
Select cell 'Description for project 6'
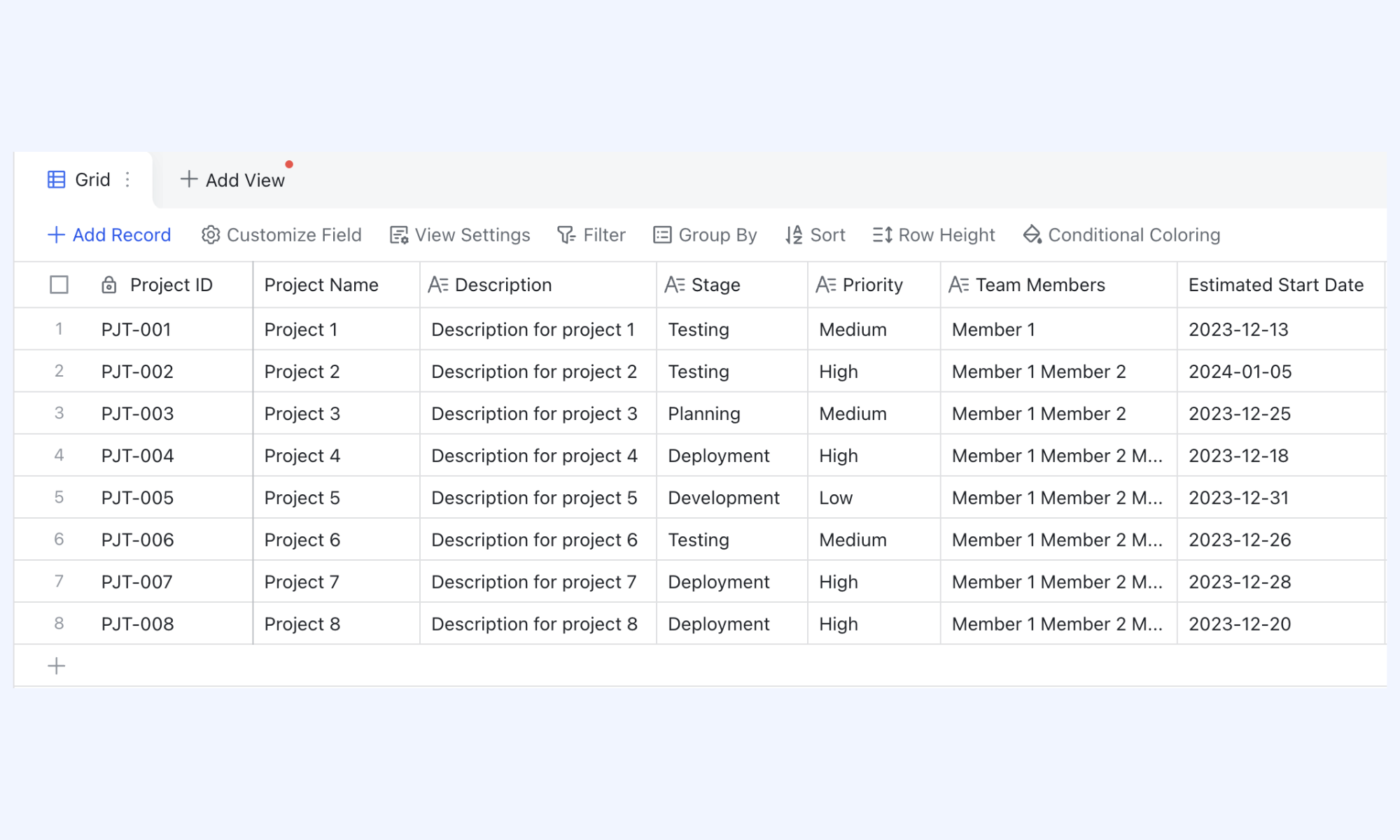(538, 540)
